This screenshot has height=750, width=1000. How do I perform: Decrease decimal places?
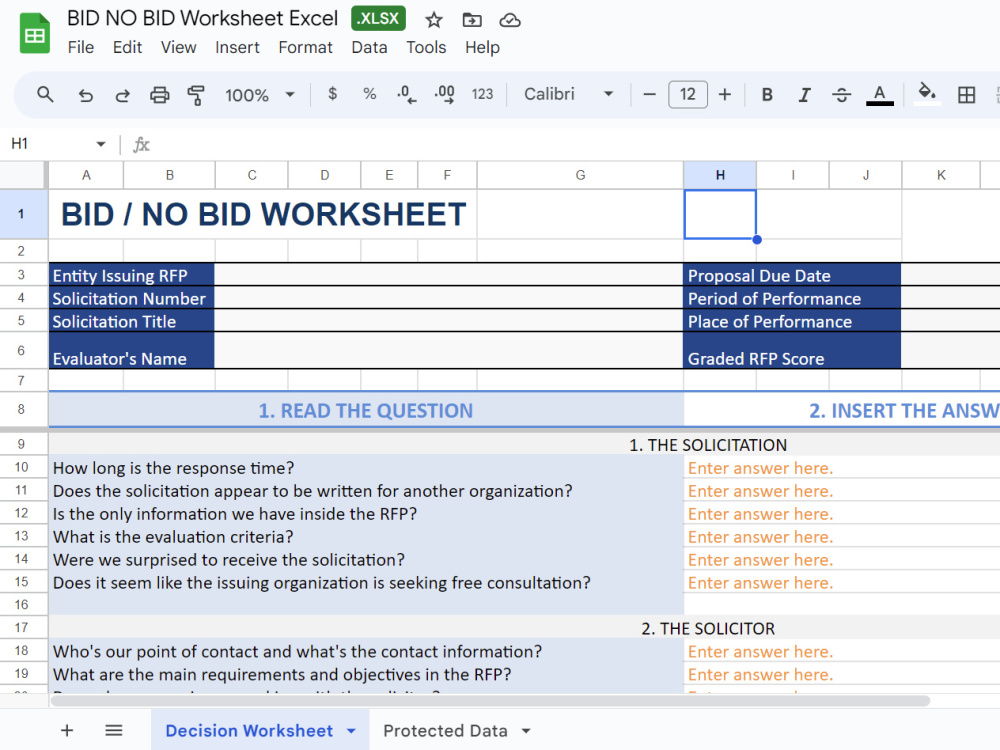[406, 94]
